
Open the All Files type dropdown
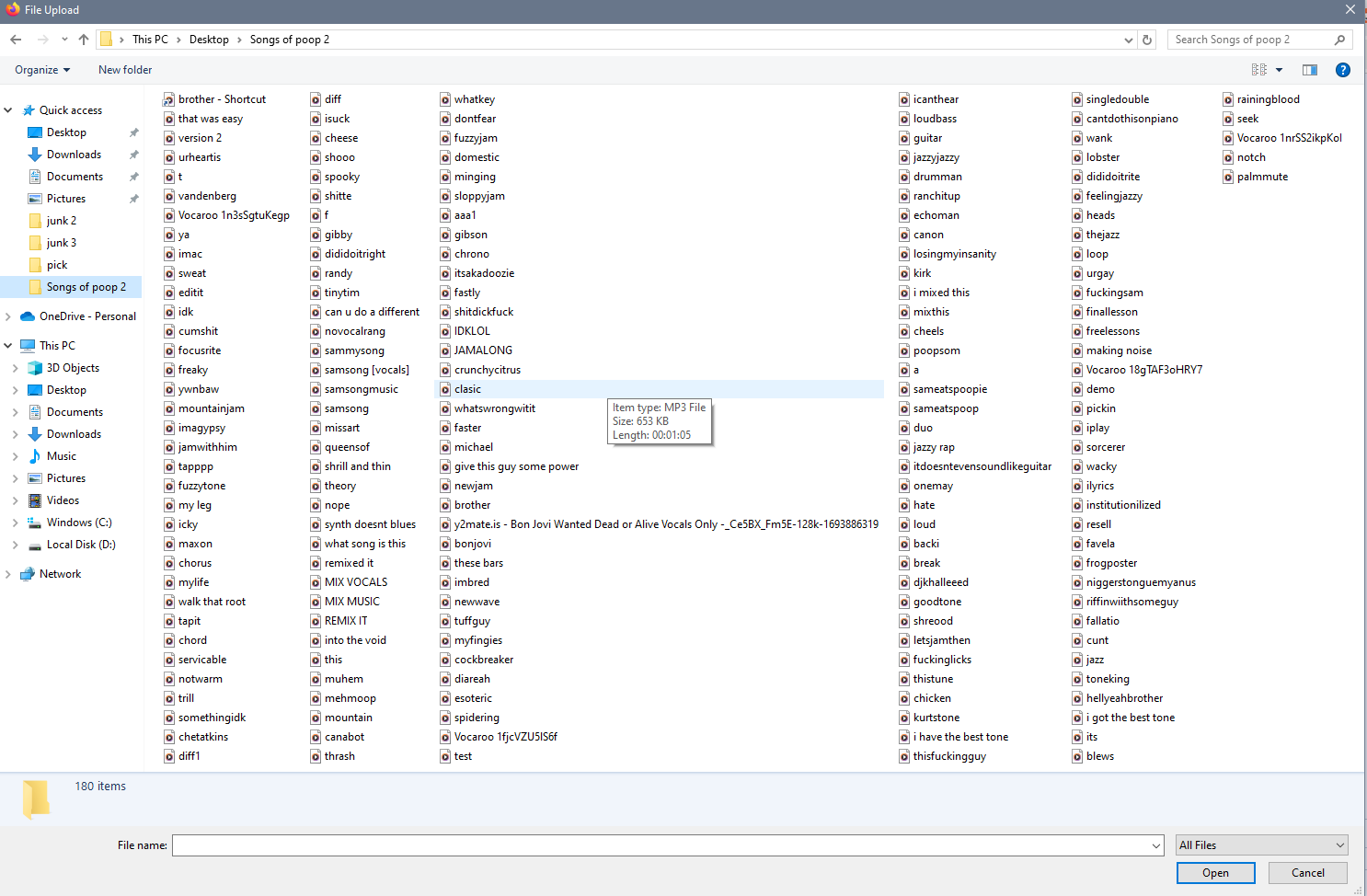pos(1262,845)
